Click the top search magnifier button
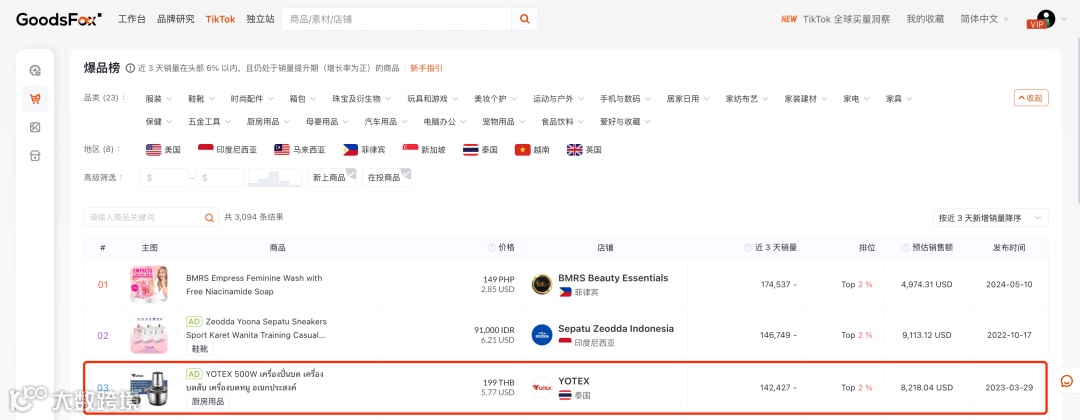1080x420 pixels. 525,19
